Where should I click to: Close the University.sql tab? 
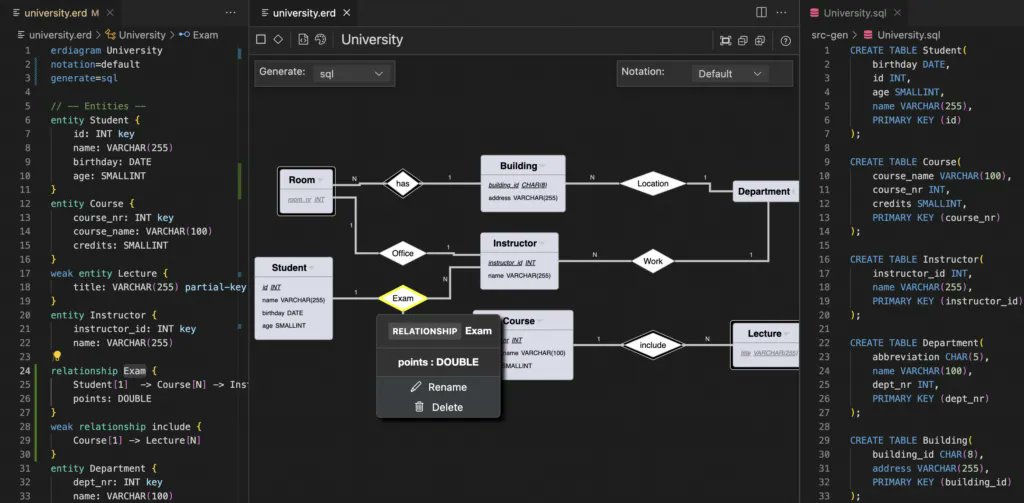coord(898,12)
